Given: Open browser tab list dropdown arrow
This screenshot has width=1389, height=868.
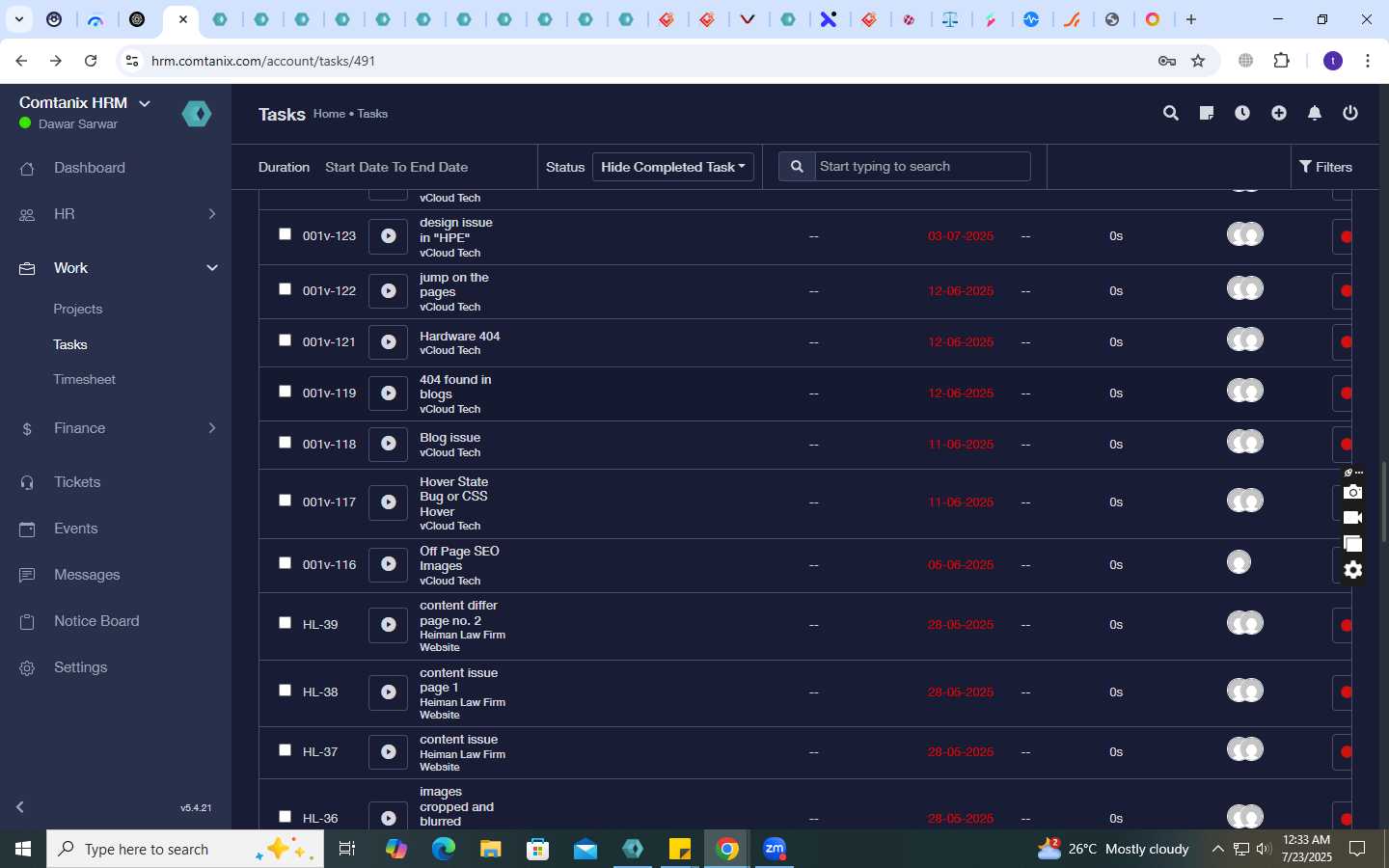Looking at the screenshot, I should pyautogui.click(x=18, y=19).
